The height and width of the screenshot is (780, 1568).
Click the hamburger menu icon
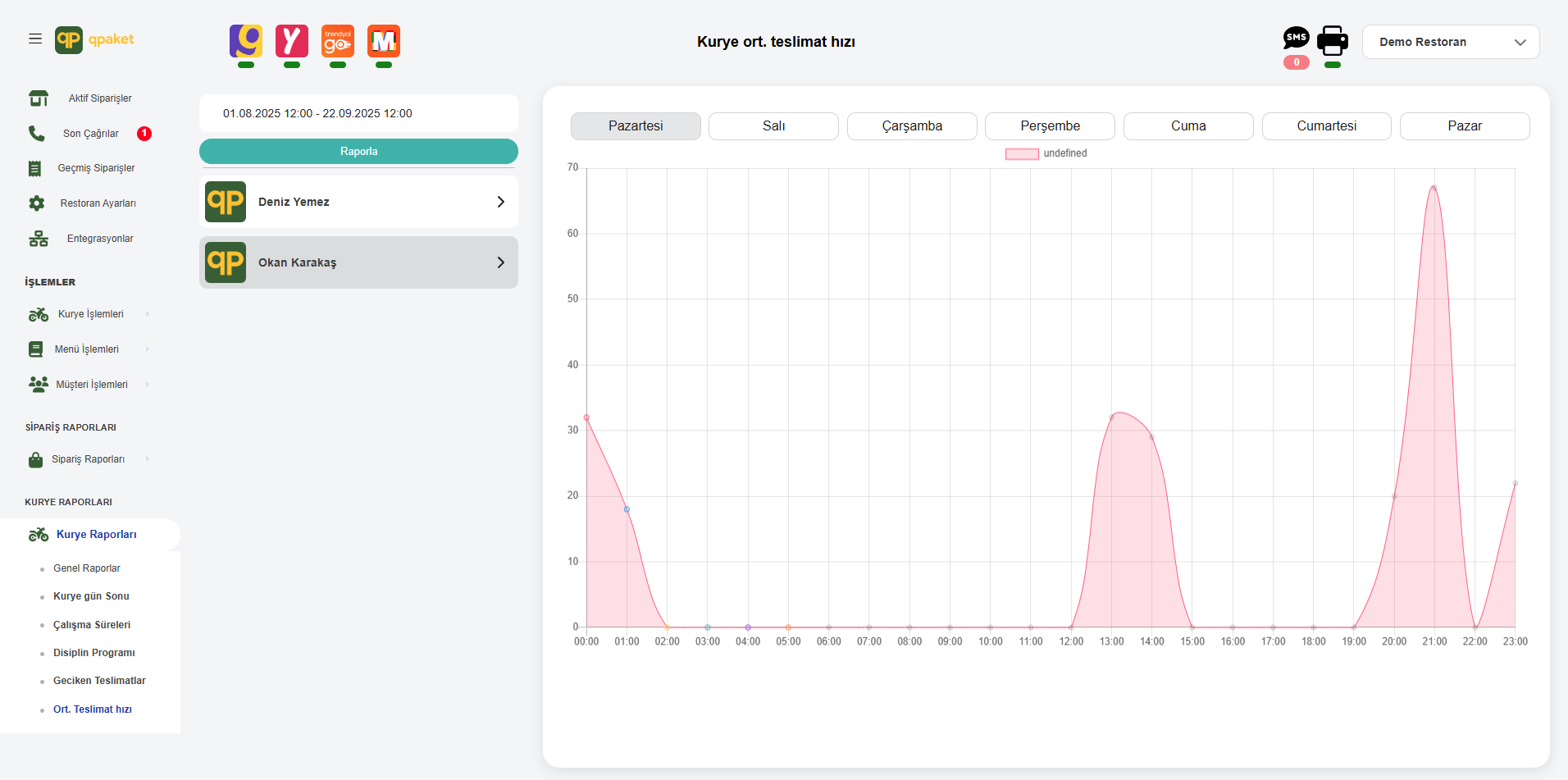coord(35,39)
